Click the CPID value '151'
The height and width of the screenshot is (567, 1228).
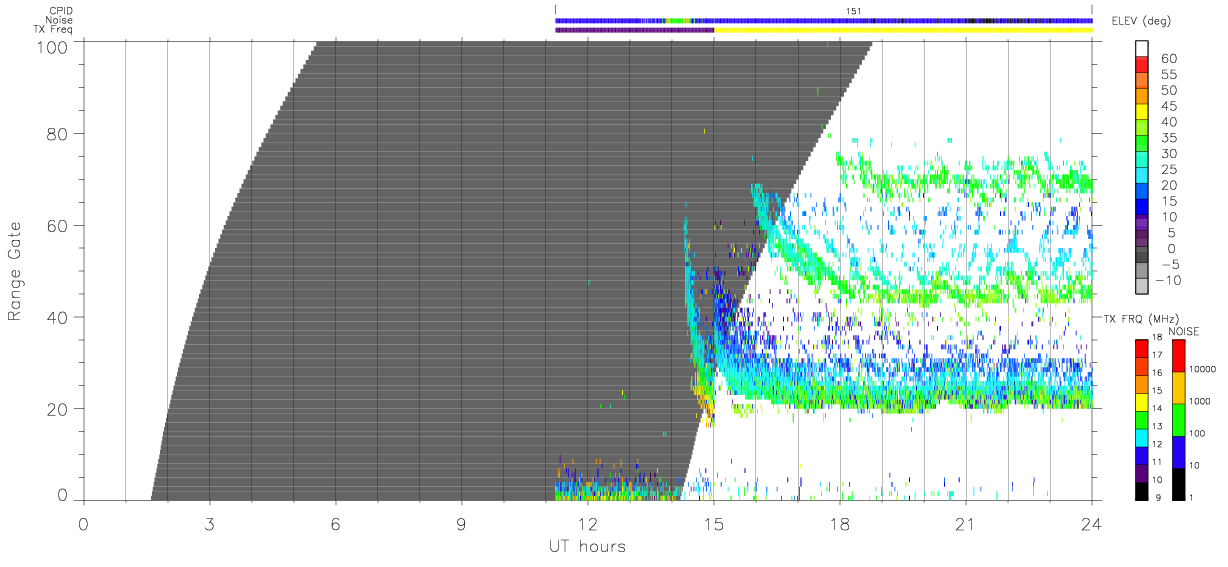(853, 11)
